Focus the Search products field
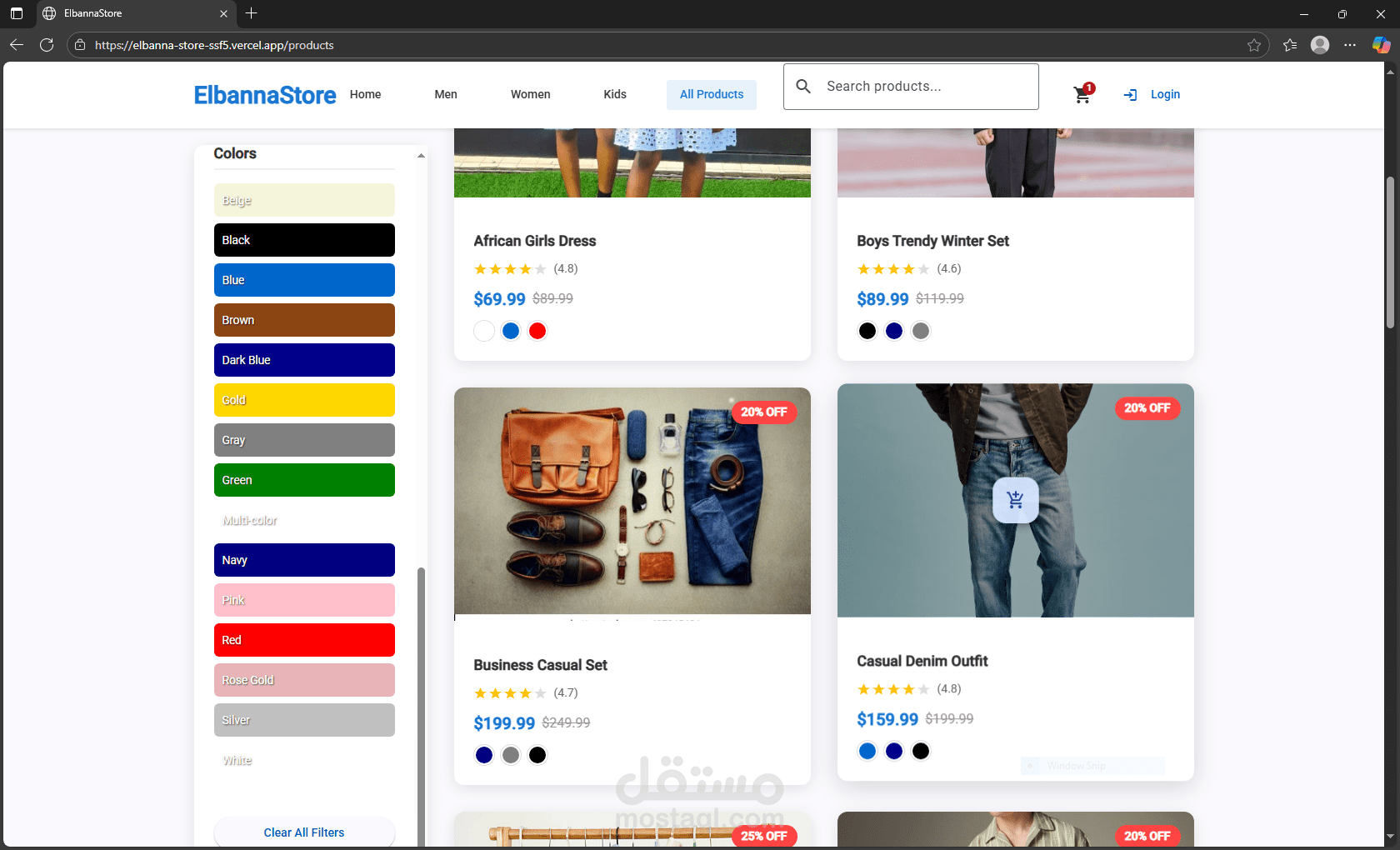This screenshot has height=850, width=1400. [911, 87]
